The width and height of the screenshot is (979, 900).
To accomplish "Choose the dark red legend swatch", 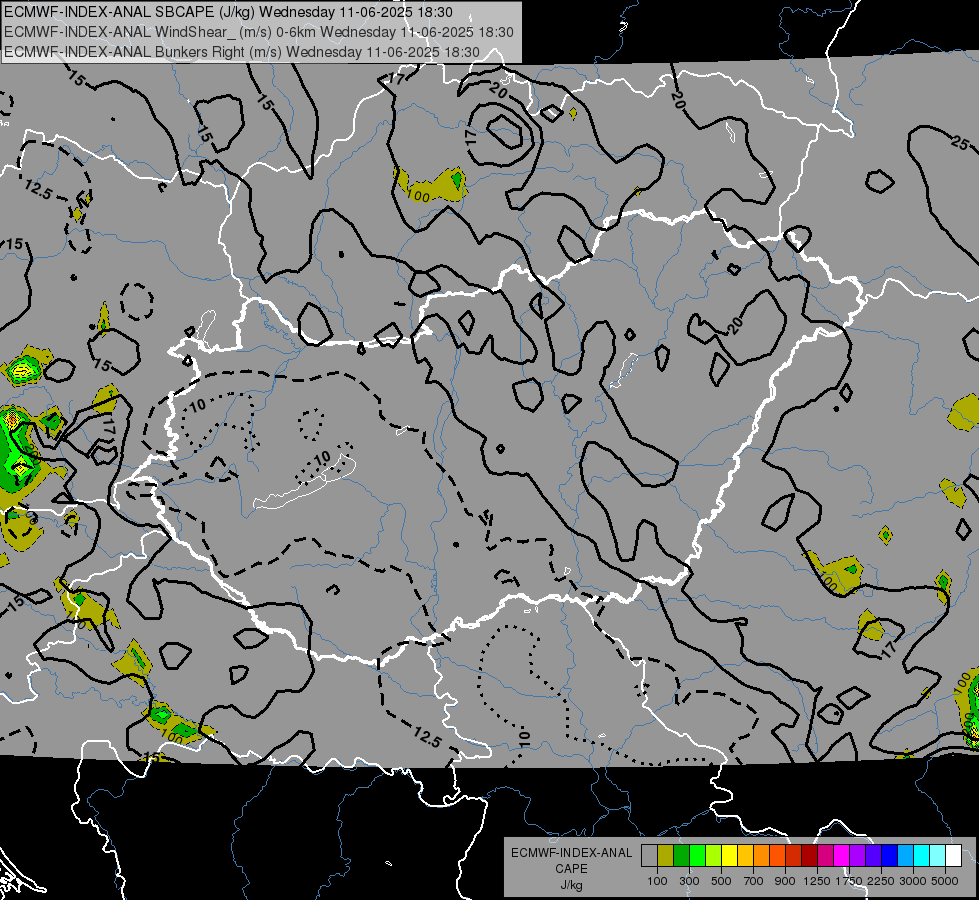I will (810, 856).
